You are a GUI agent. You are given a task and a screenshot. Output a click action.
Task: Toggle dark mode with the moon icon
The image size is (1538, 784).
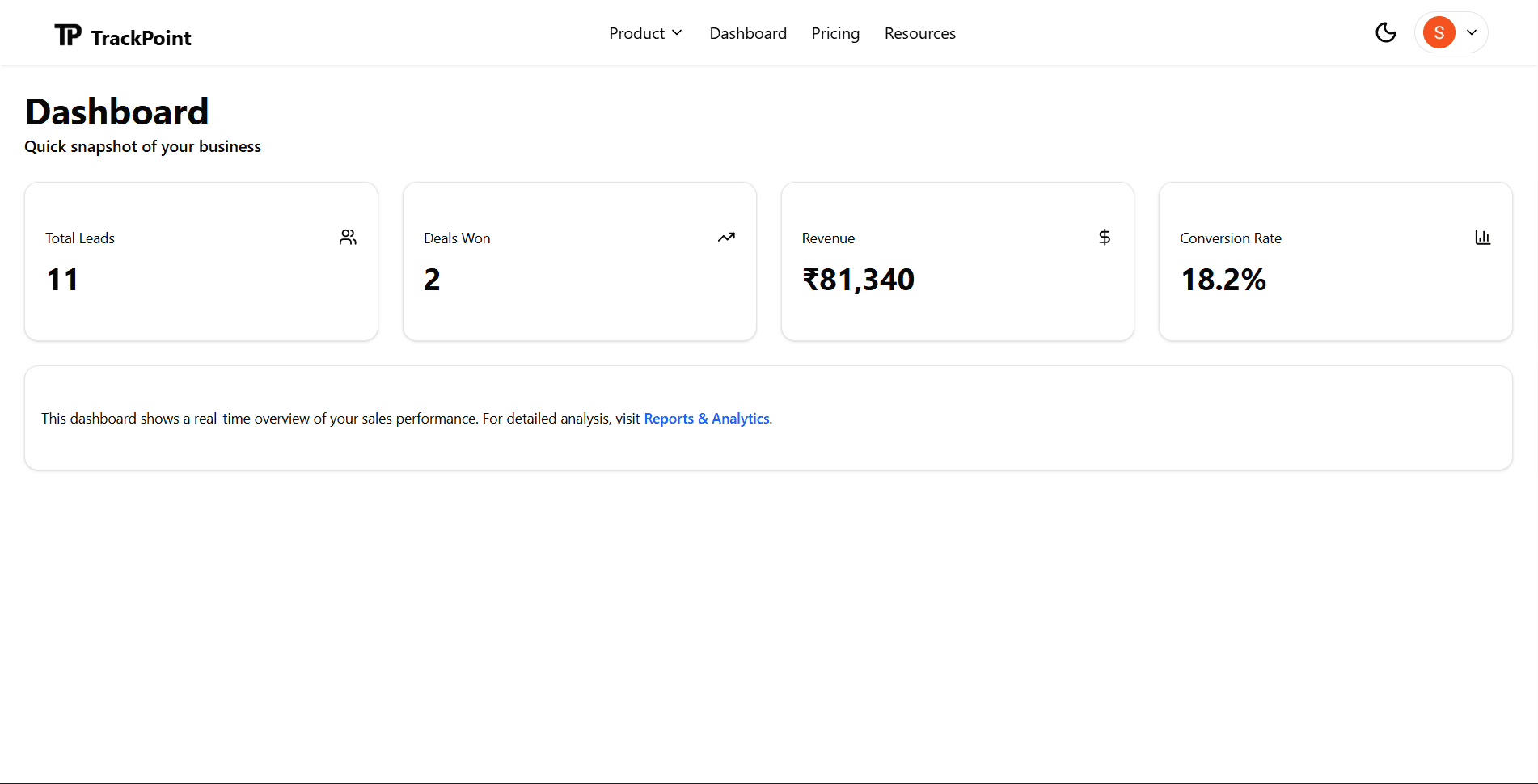click(1385, 32)
